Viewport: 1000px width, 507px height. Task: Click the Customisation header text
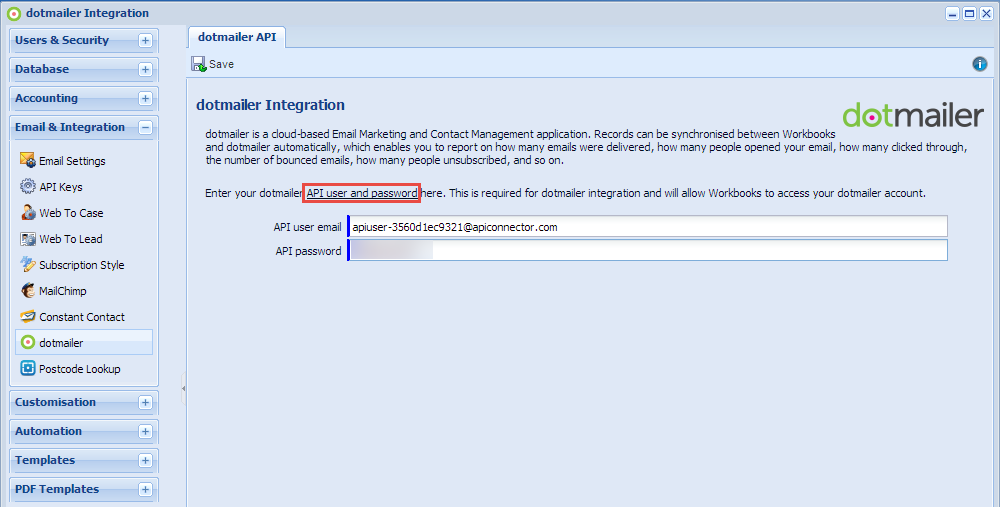pyautogui.click(x=55, y=402)
